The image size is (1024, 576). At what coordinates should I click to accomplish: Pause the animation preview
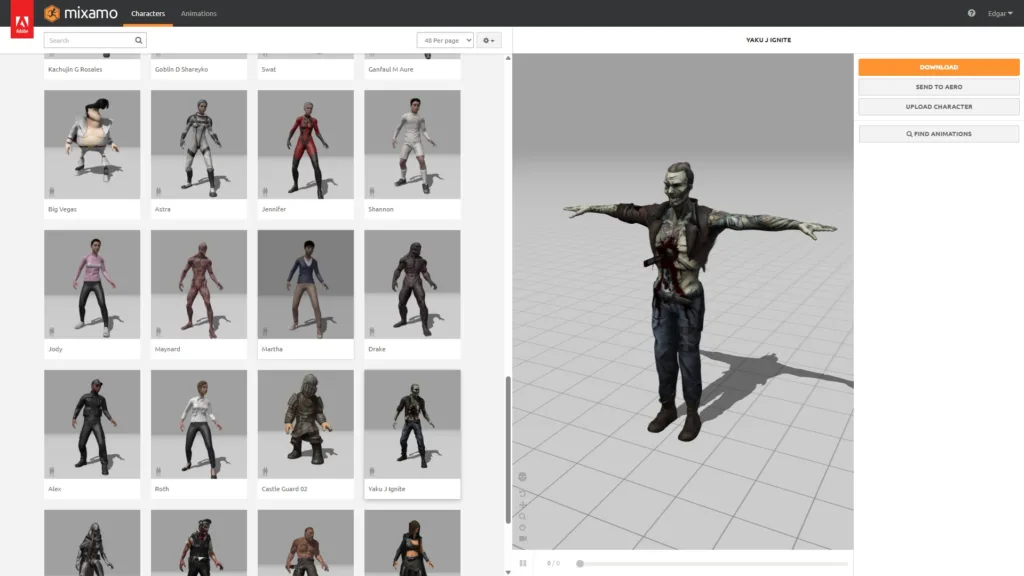point(523,563)
